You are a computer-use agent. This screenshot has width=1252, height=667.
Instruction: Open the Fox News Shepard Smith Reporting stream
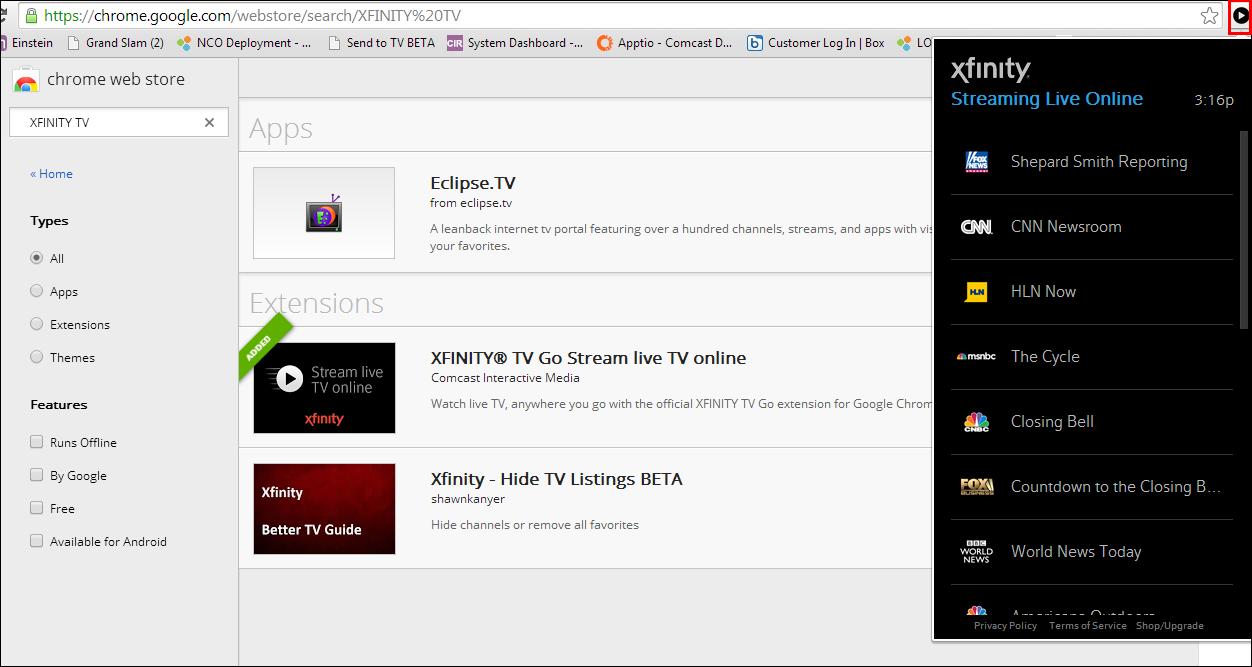pos(1092,162)
